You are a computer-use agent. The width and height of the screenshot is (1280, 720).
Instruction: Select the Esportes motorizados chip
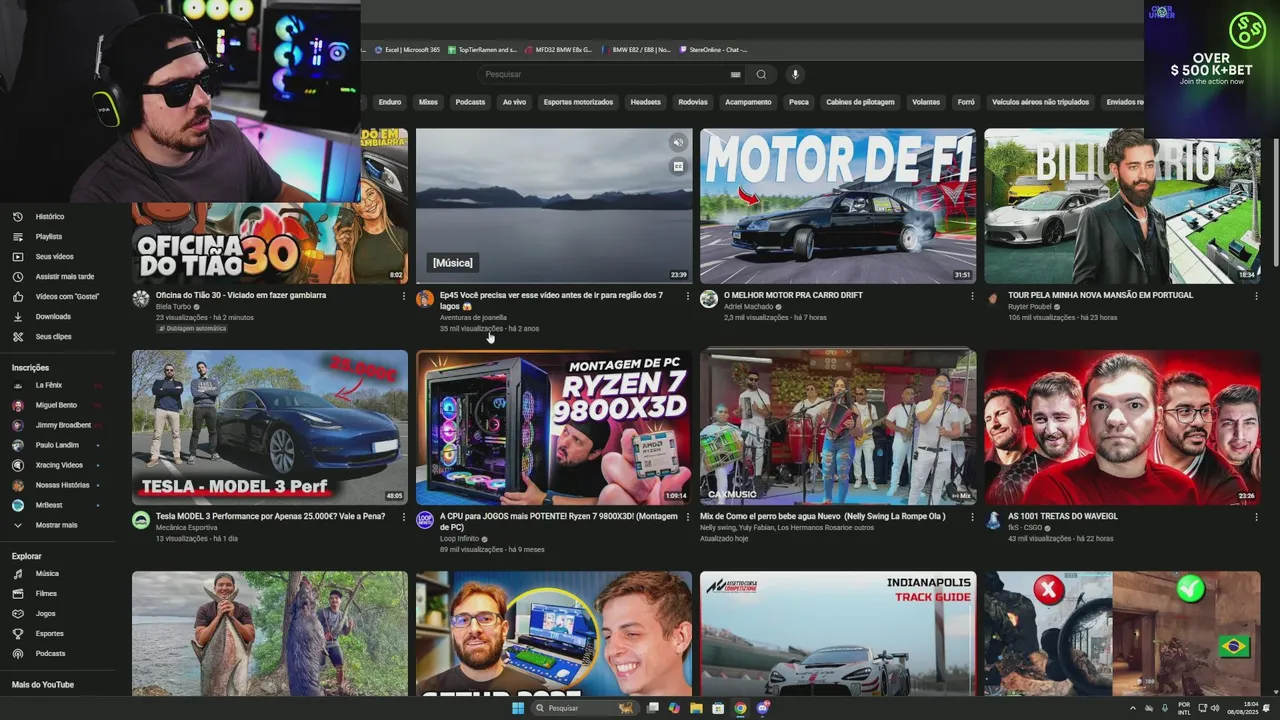tap(578, 102)
